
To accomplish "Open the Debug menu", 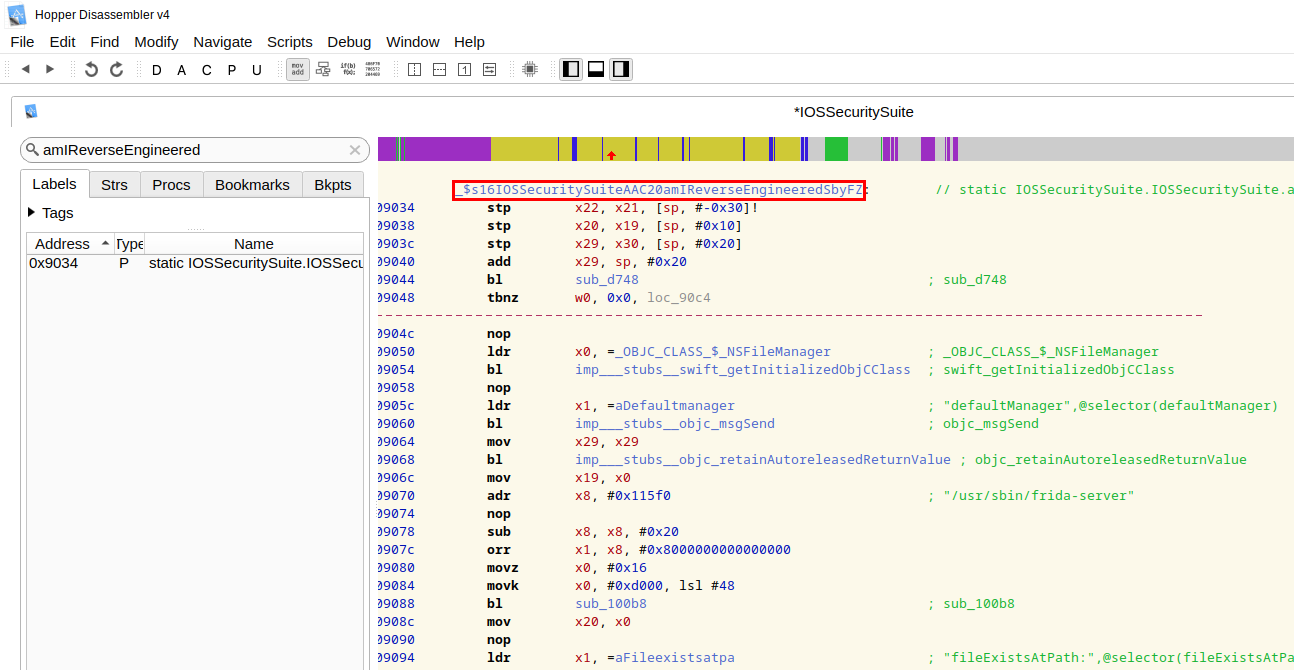I will [349, 41].
